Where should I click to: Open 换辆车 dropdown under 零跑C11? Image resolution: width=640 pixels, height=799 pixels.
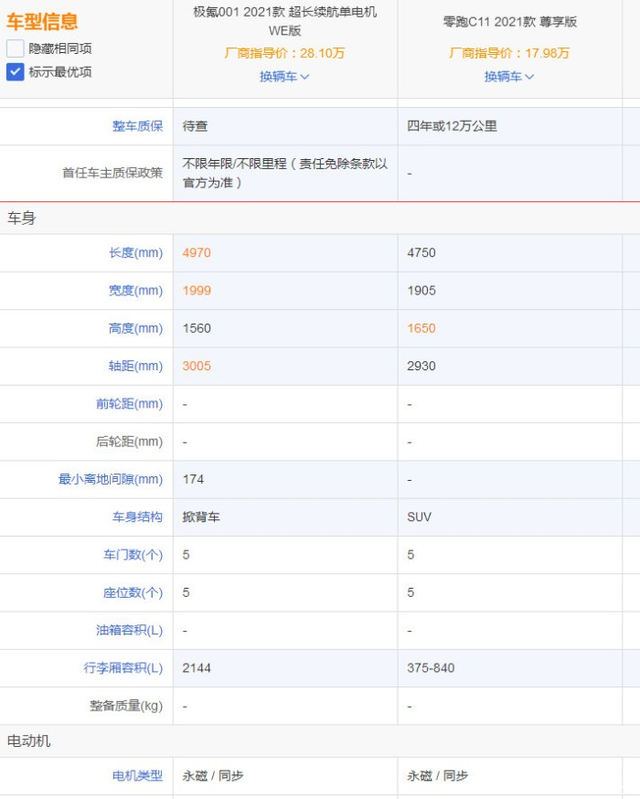509,76
